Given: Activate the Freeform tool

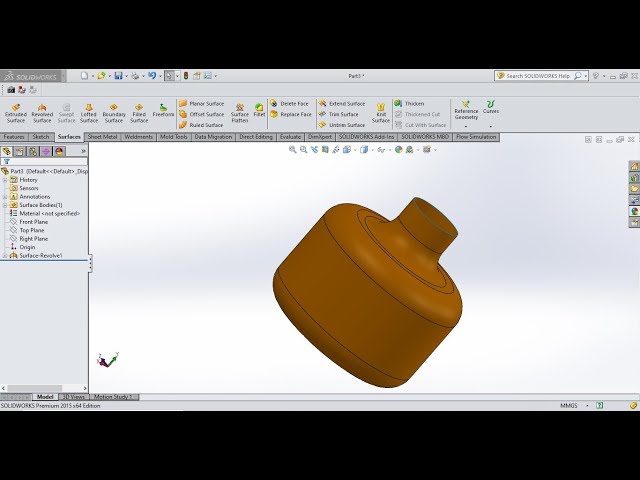Looking at the screenshot, I should tap(163, 110).
